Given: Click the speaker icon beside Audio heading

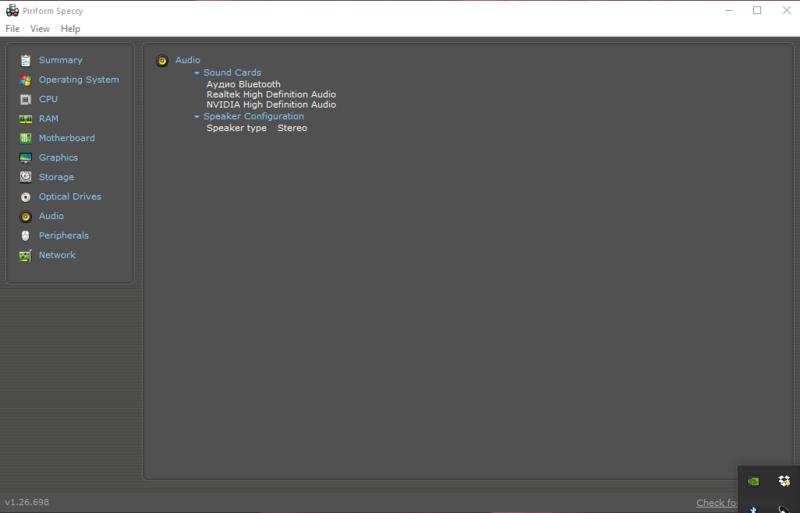Looking at the screenshot, I should pyautogui.click(x=162, y=61).
